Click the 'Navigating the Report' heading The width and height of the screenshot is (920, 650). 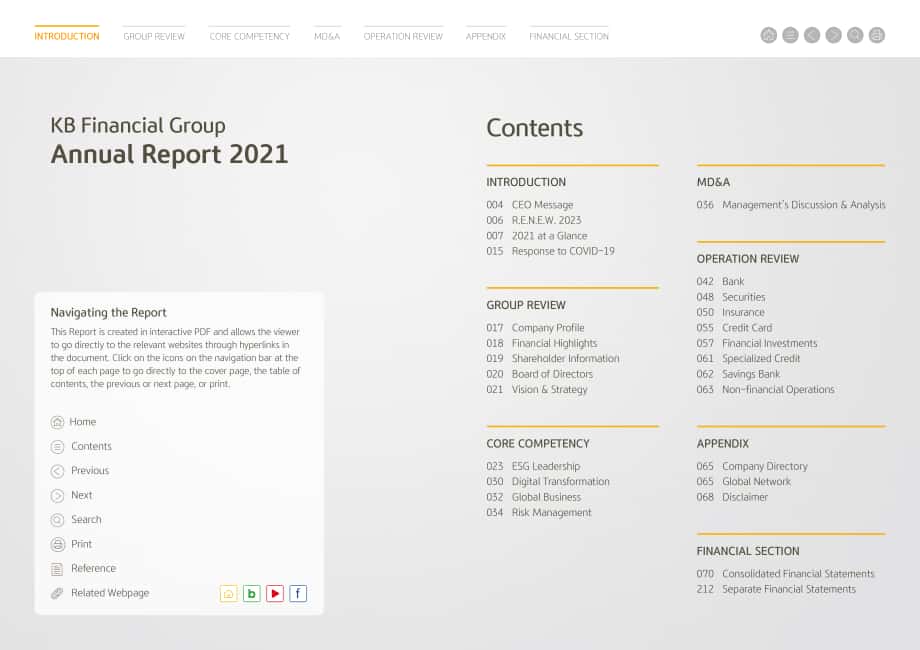[109, 313]
